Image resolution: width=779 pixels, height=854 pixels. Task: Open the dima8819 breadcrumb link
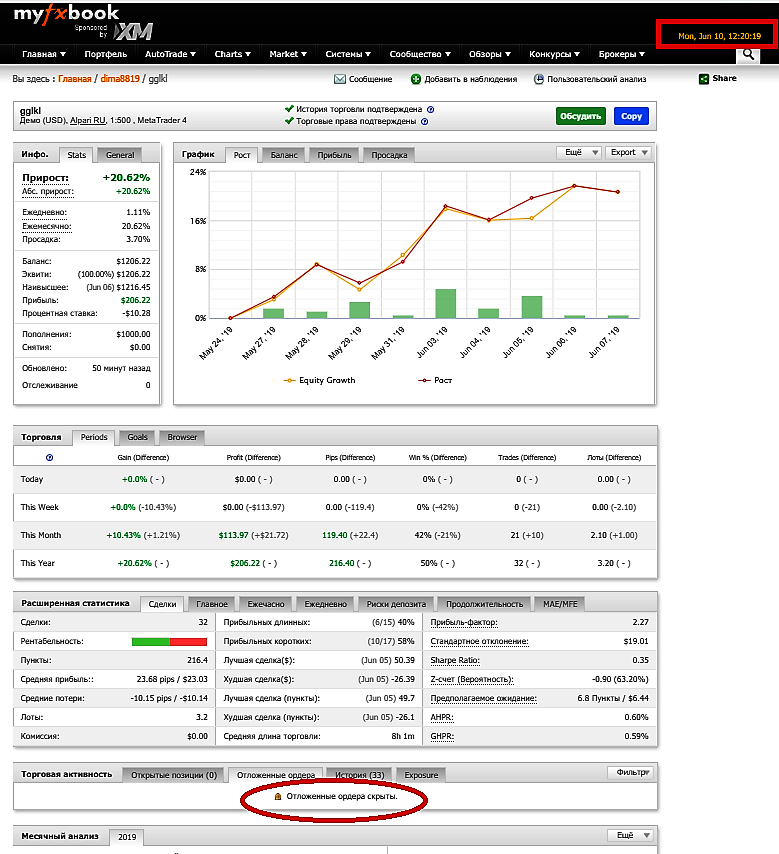coord(120,79)
